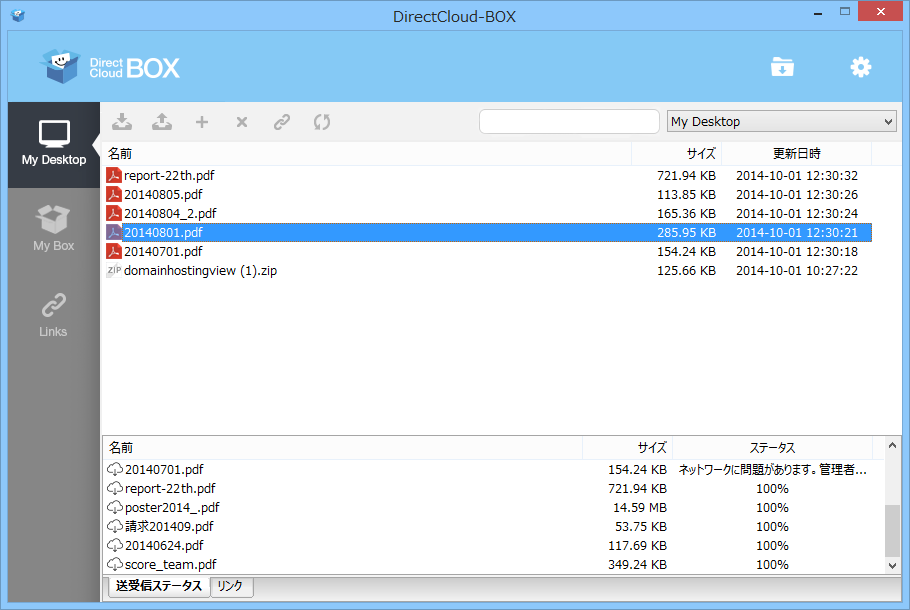
Task: Click the cloud icon beside 20140624.pdf
Action: 115,546
